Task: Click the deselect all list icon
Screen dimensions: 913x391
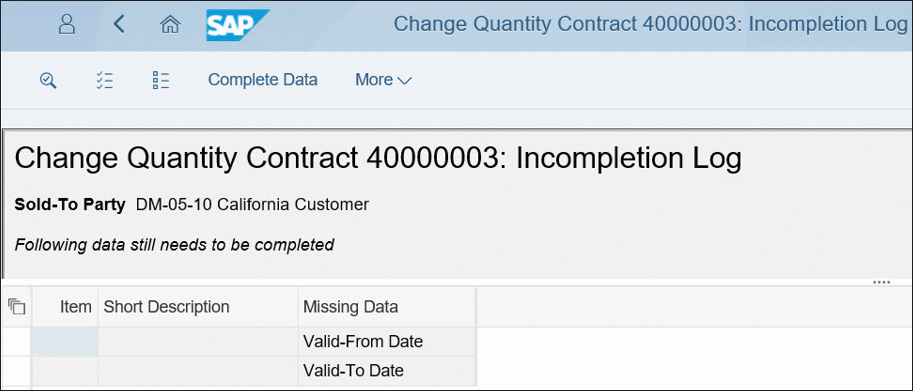Action: (161, 80)
